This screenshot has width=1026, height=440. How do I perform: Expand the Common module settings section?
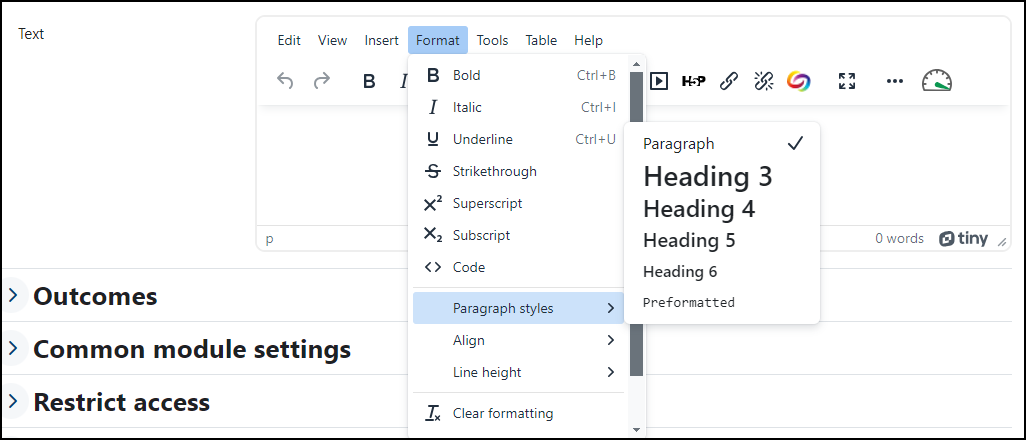pyautogui.click(x=12, y=348)
